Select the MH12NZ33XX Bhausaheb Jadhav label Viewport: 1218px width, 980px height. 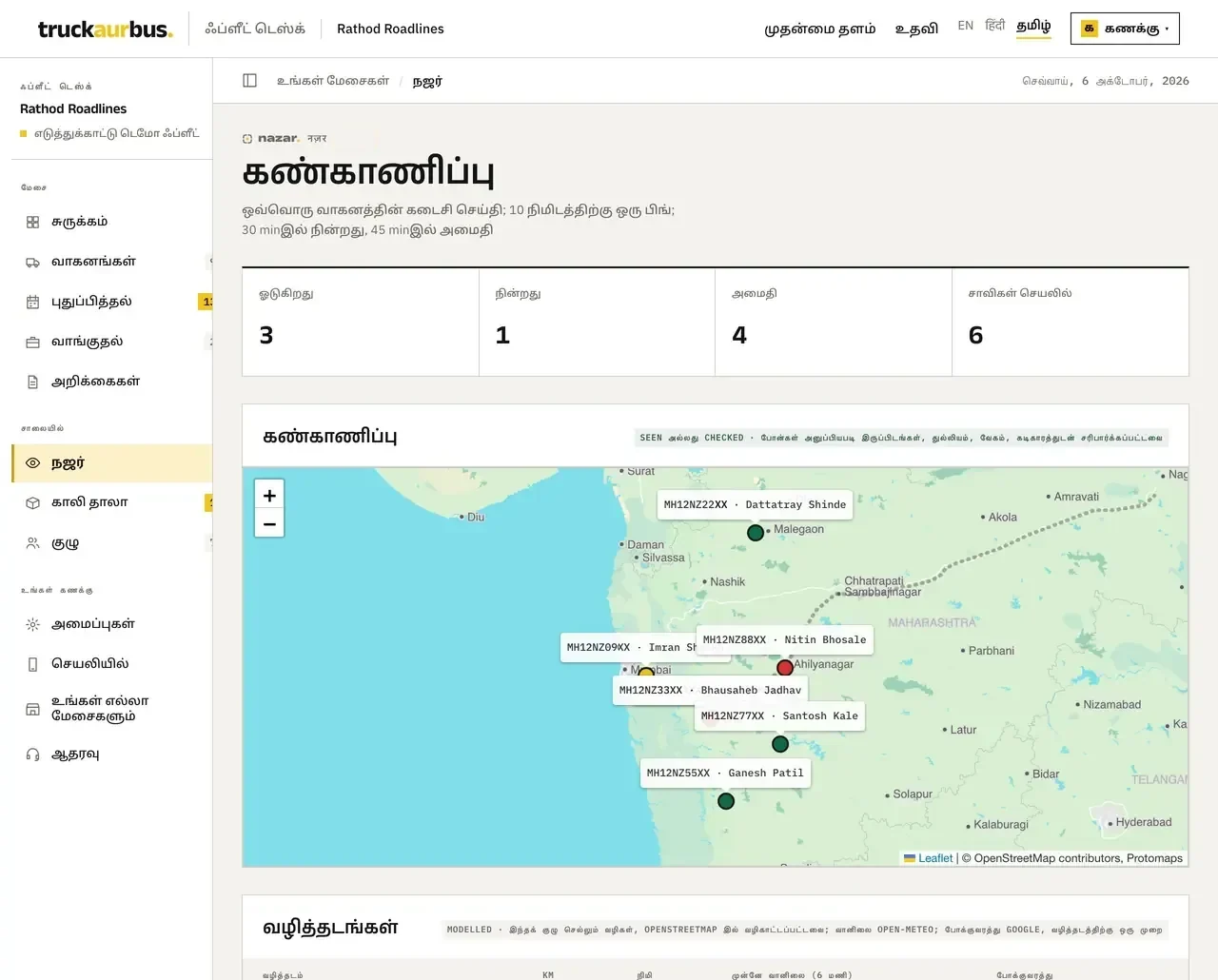pos(710,691)
